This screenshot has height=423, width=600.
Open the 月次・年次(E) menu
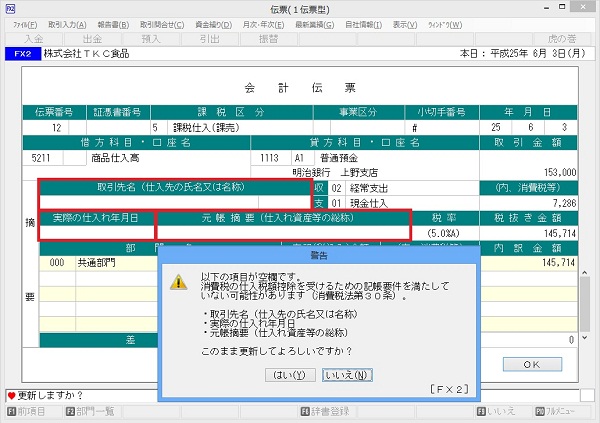click(263, 25)
